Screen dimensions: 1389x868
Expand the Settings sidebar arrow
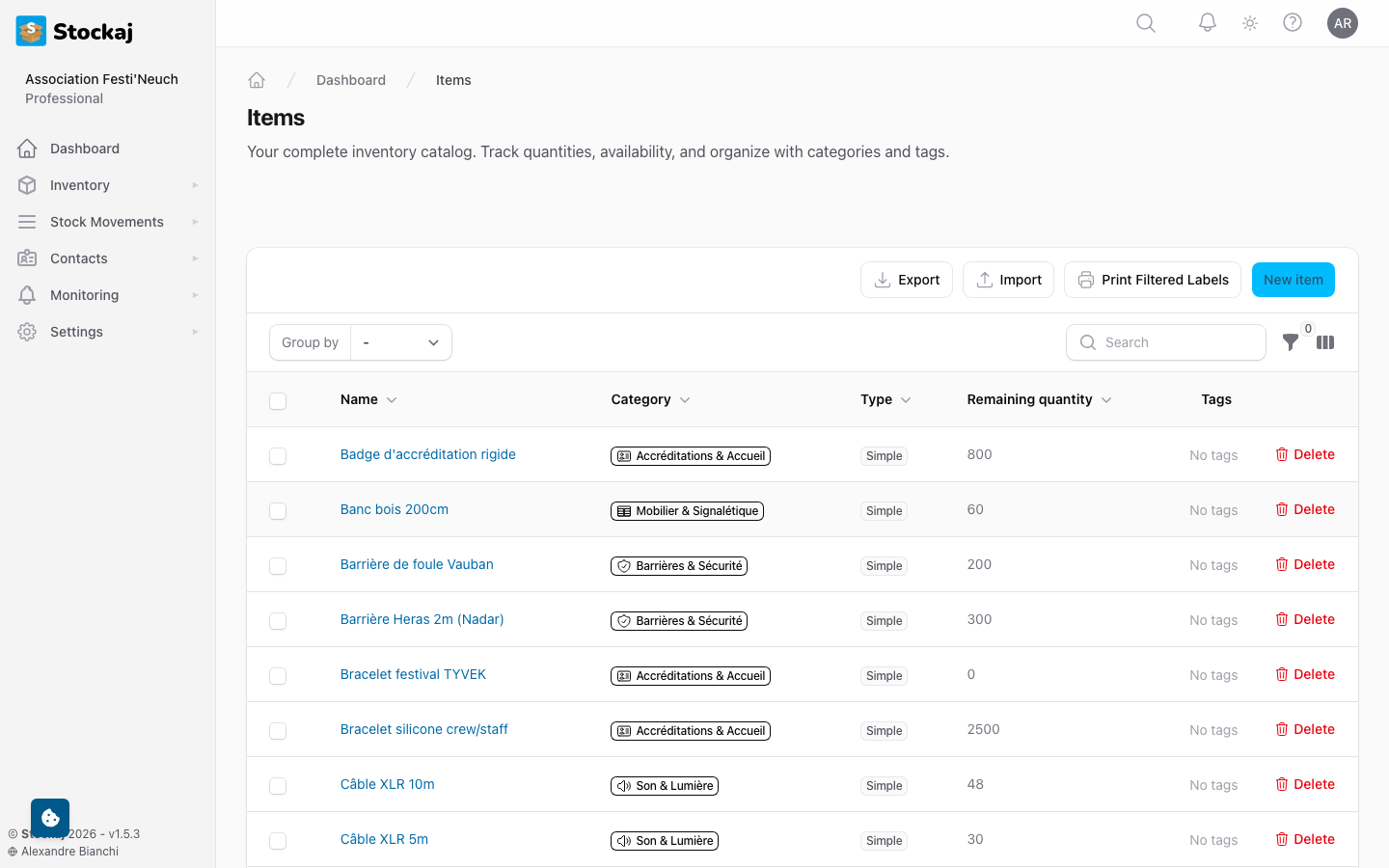point(195,332)
